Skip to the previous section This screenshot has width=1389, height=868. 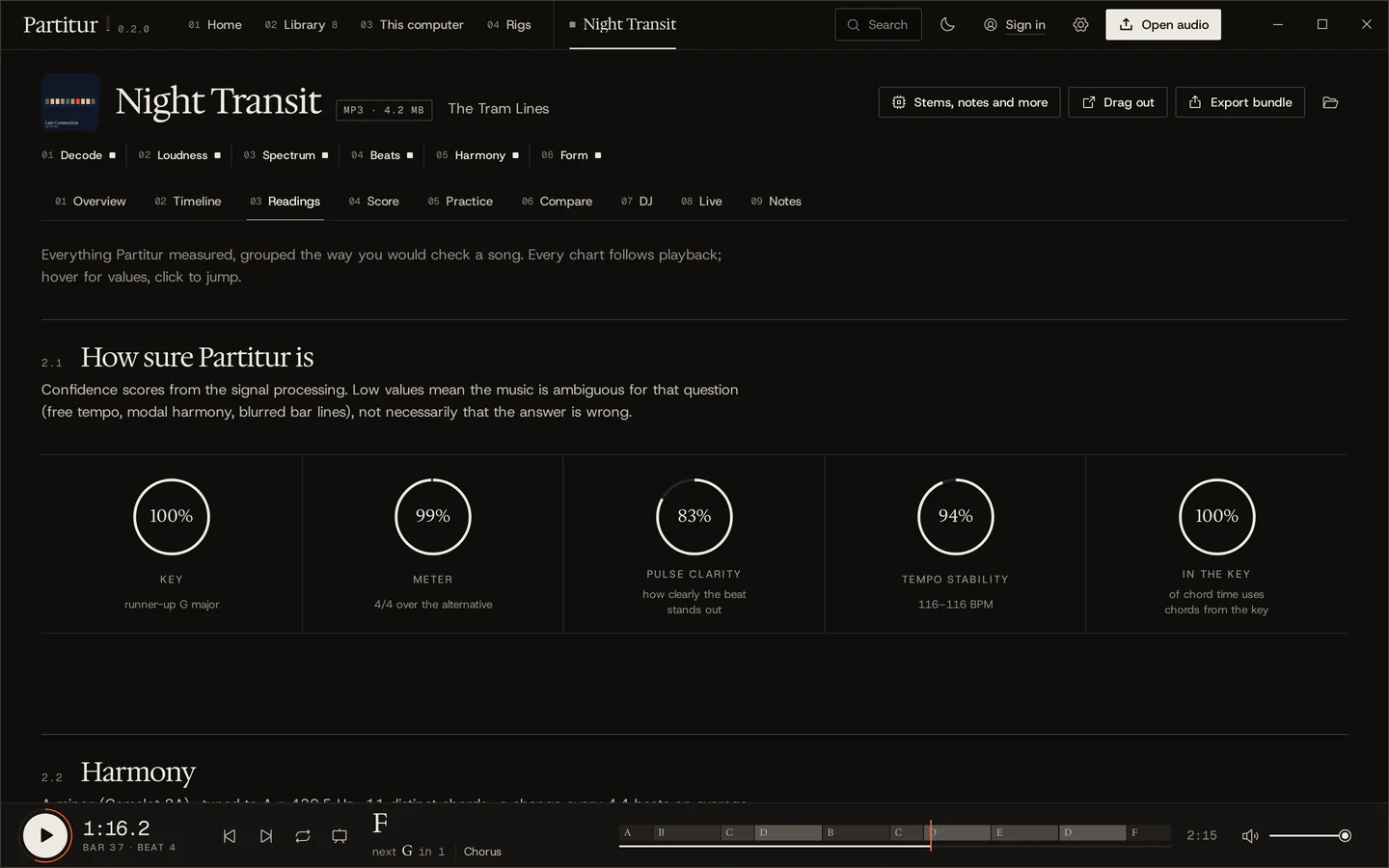(230, 836)
